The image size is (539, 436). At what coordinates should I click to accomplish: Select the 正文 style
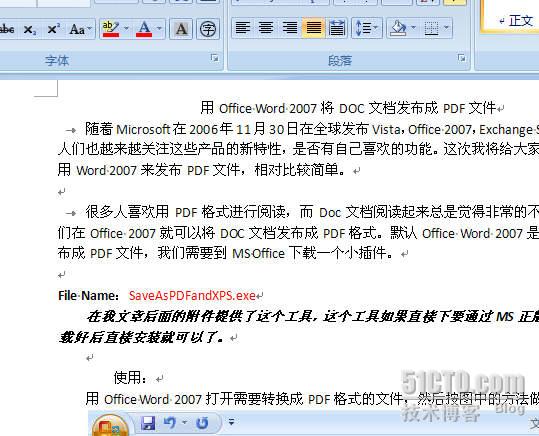coord(516,21)
